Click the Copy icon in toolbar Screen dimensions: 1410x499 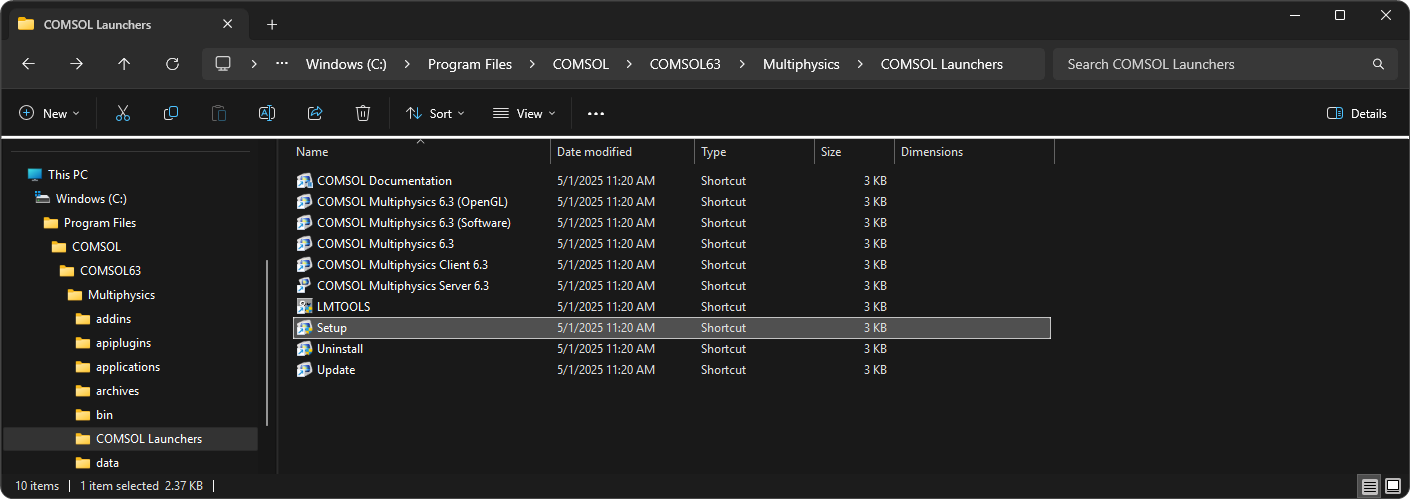click(x=171, y=114)
